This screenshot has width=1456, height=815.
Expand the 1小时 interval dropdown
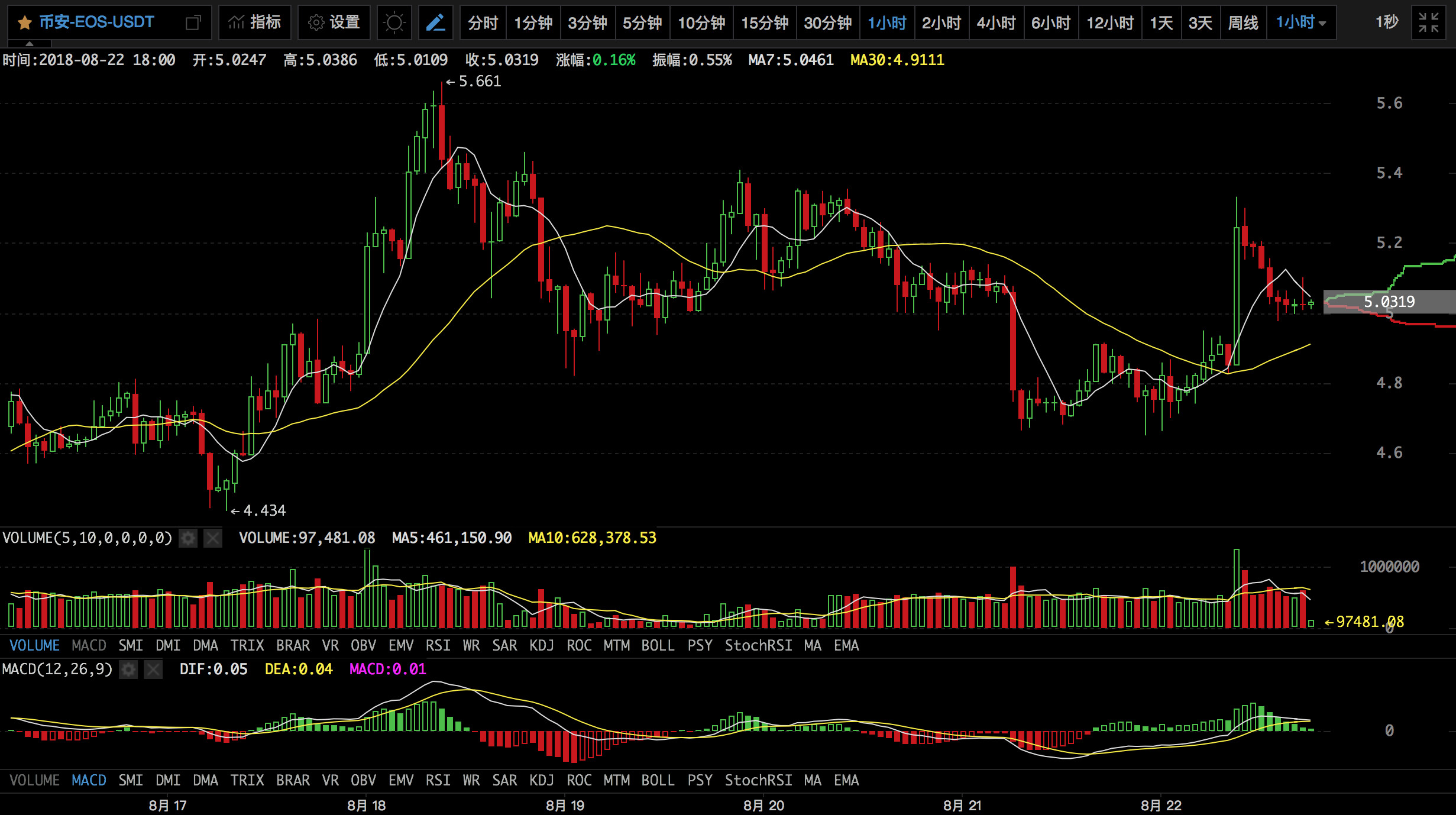(x=1301, y=23)
